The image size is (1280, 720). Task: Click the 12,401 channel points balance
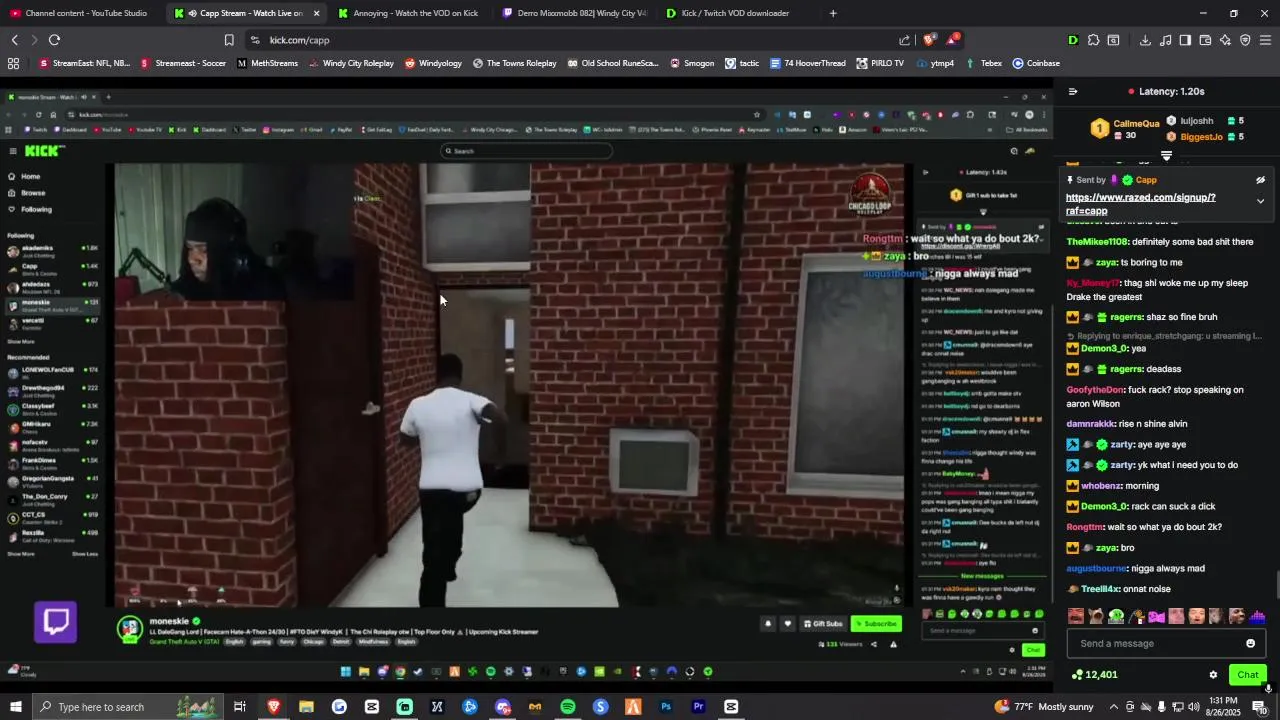pyautogui.click(x=1094, y=675)
